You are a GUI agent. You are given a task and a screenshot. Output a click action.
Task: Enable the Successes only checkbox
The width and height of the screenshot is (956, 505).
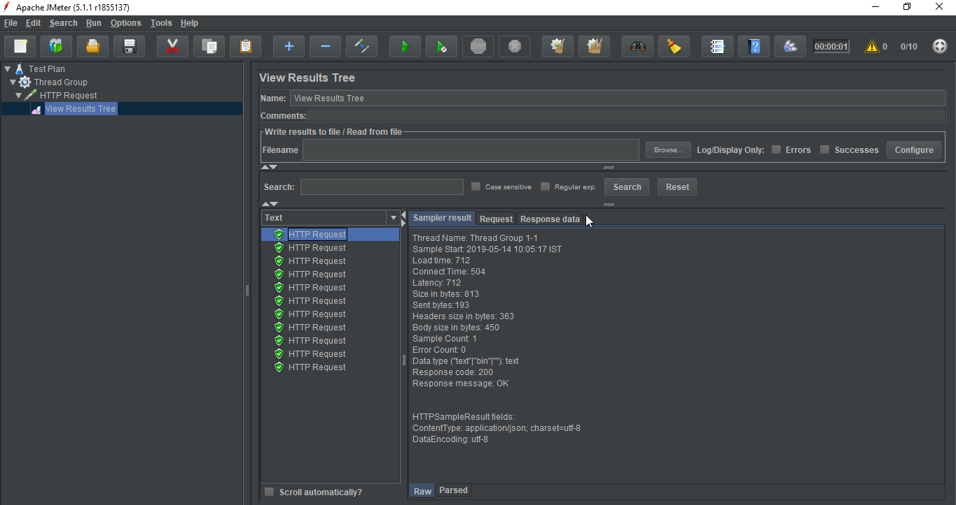(824, 149)
